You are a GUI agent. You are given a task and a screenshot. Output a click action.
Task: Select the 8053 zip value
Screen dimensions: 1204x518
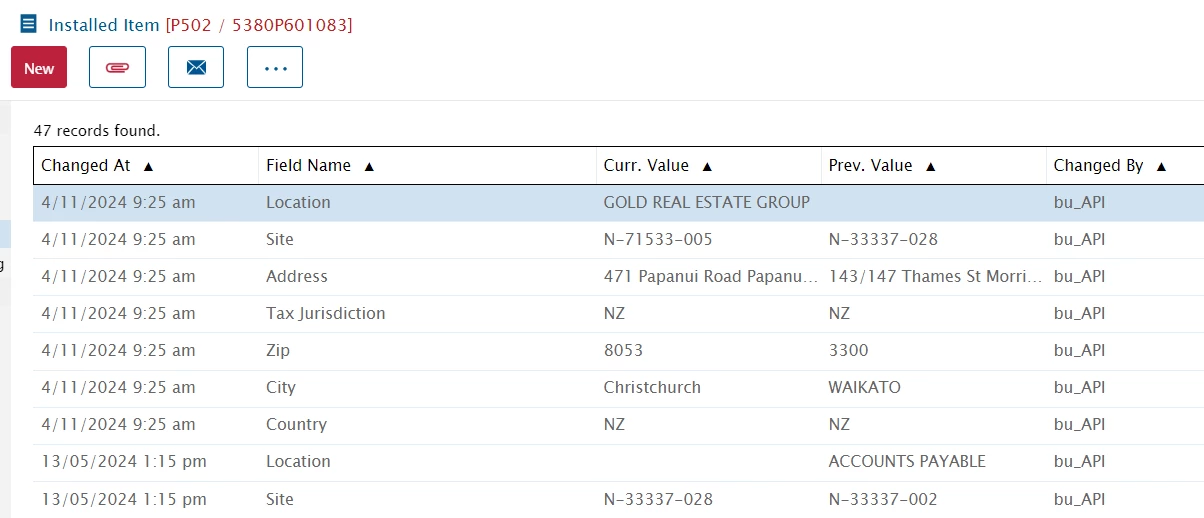pos(623,350)
